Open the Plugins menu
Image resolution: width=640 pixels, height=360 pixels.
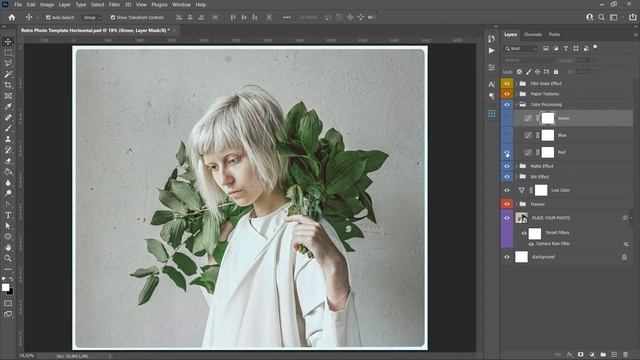tap(159, 4)
